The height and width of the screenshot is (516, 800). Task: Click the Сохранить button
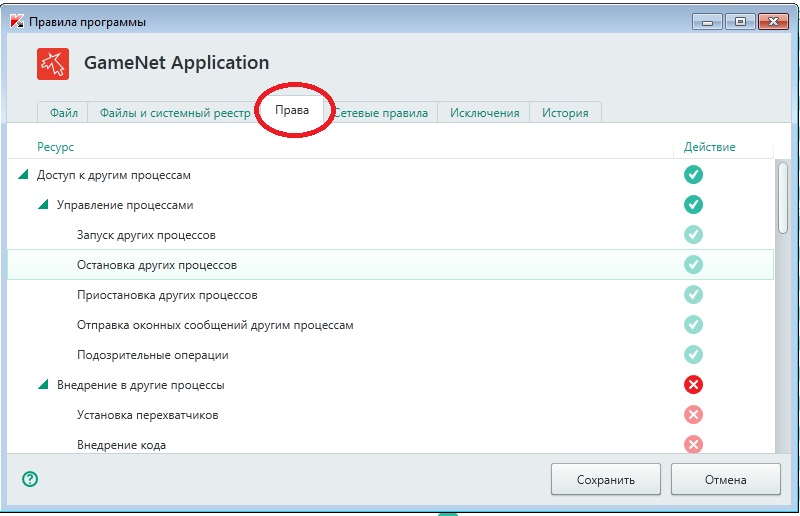coord(606,479)
